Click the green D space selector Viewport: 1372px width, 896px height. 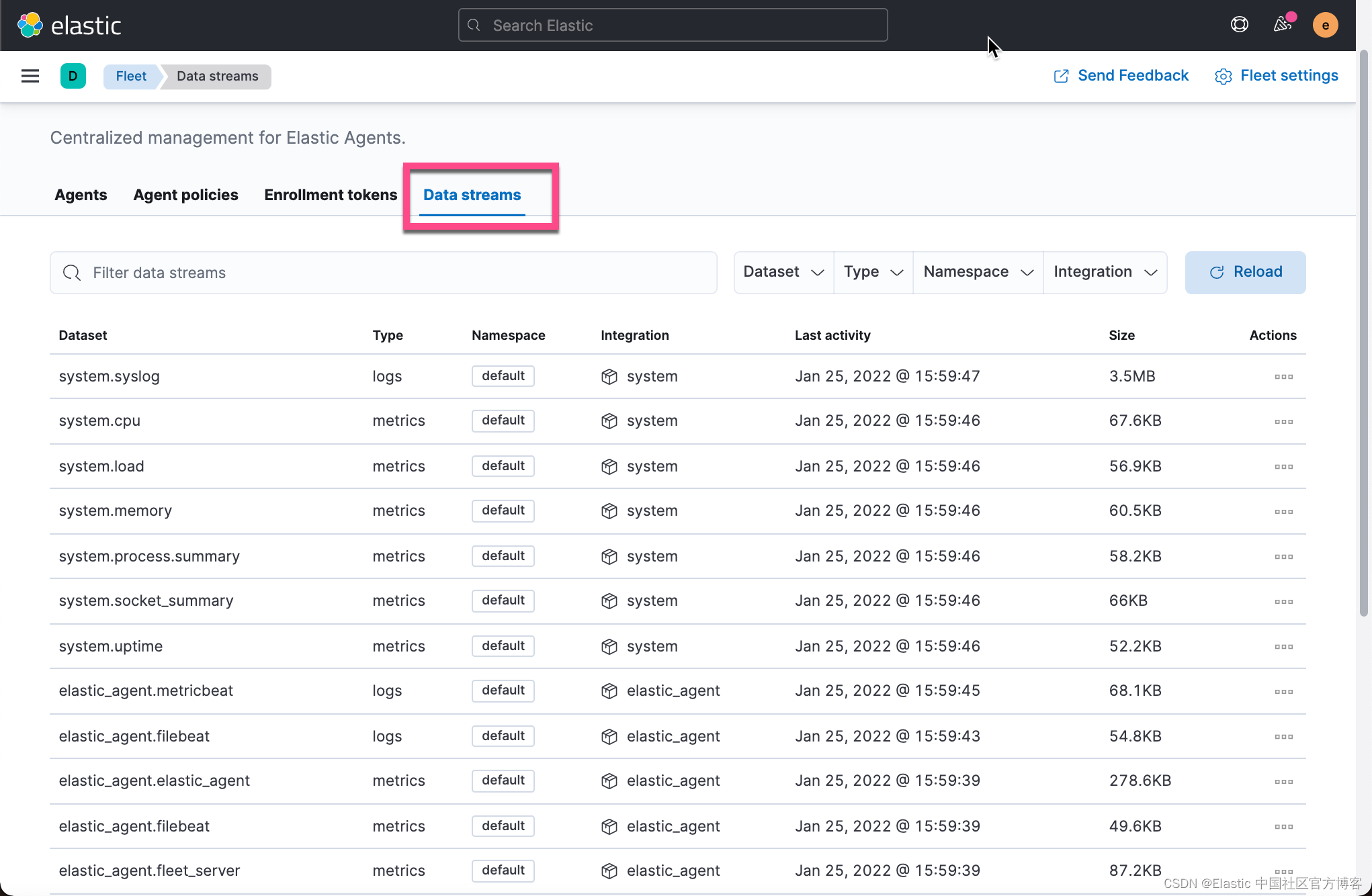[73, 76]
